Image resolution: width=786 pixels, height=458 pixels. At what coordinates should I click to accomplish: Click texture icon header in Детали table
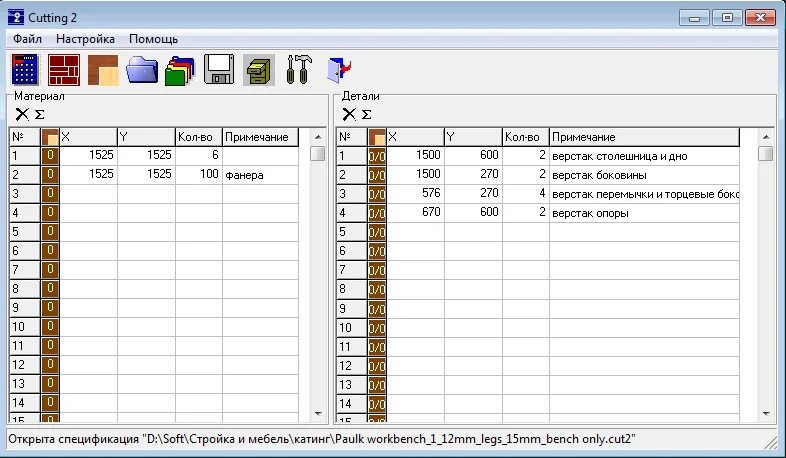377,137
